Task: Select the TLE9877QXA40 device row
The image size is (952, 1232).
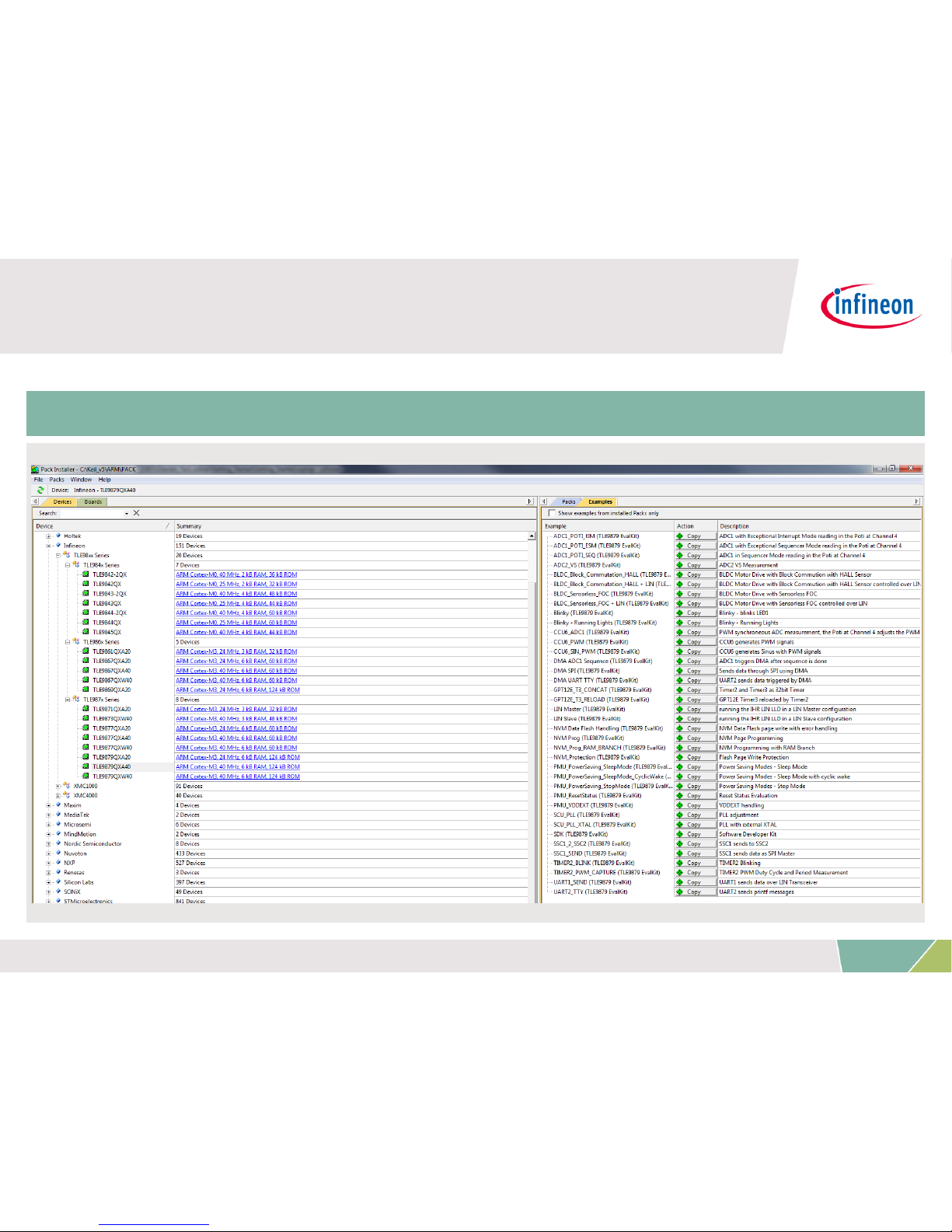Action: [112, 738]
